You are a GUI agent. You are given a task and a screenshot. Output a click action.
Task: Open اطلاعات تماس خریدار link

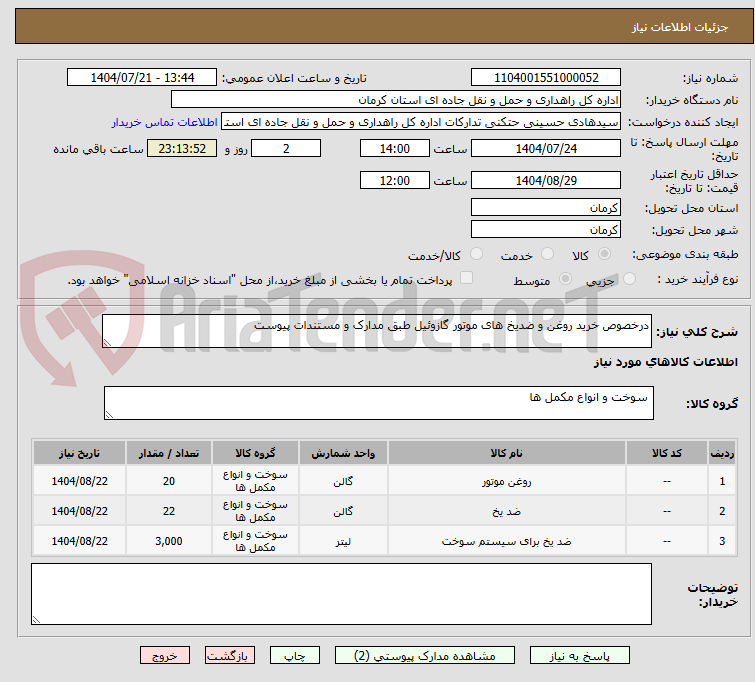[164, 122]
